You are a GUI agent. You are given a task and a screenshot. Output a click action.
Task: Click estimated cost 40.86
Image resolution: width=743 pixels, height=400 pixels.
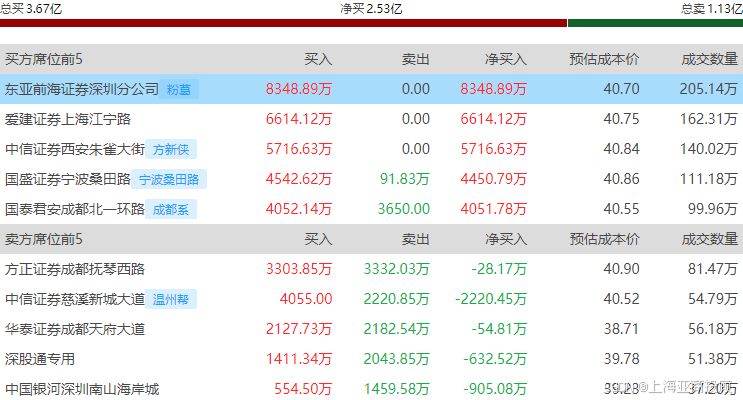point(621,179)
